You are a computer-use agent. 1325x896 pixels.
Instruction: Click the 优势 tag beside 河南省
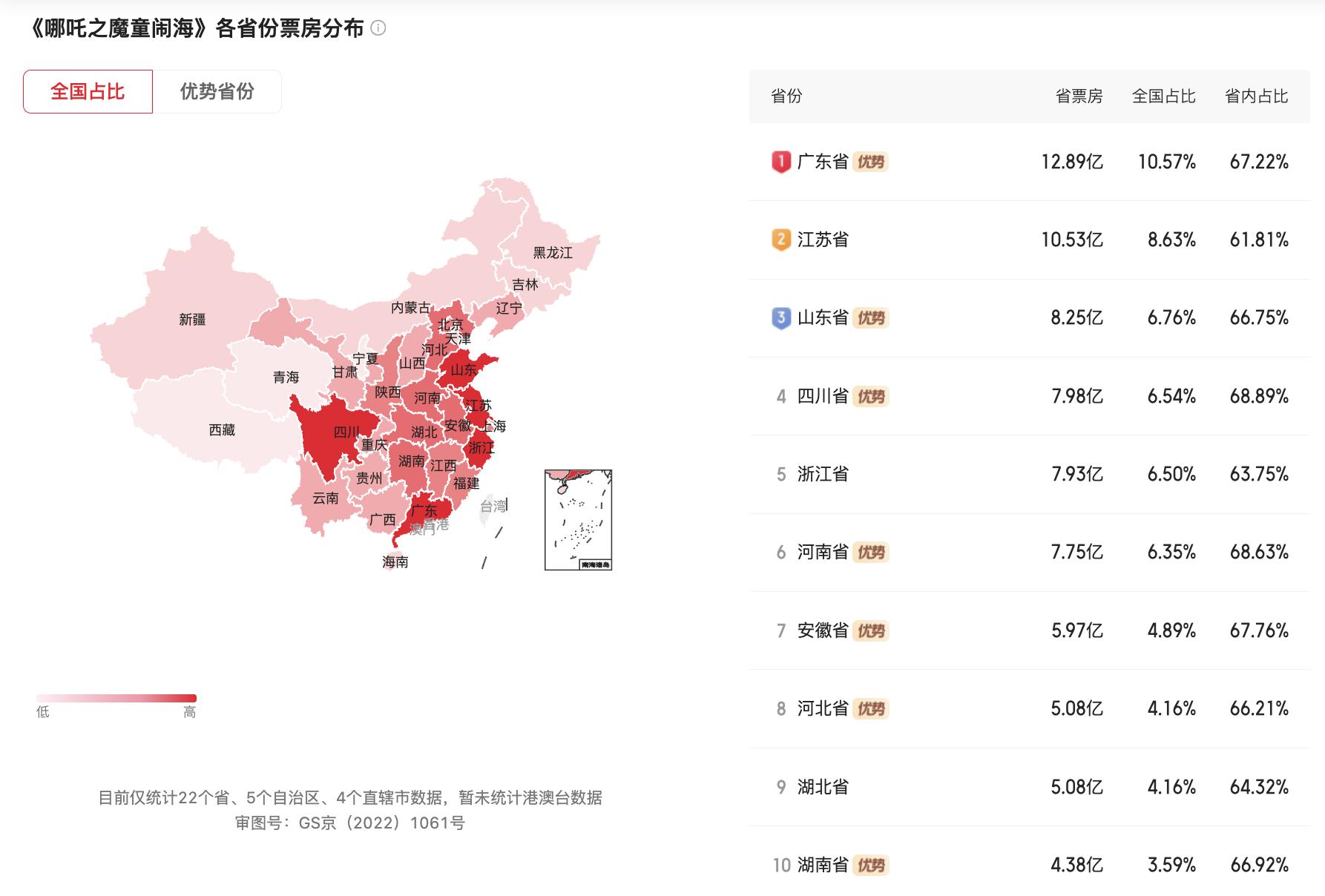point(870,553)
